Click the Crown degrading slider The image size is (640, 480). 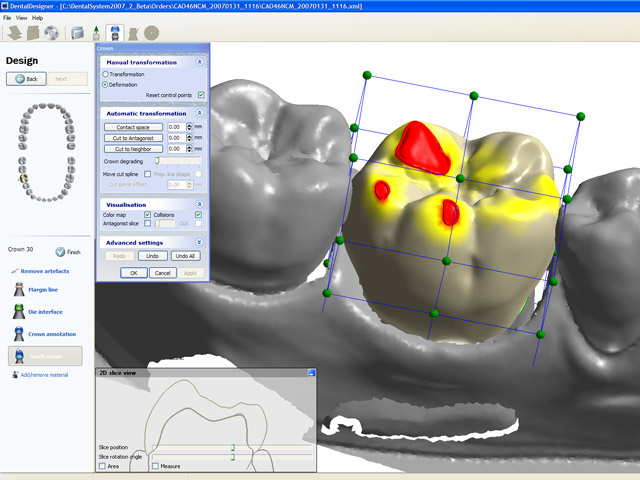pos(178,161)
